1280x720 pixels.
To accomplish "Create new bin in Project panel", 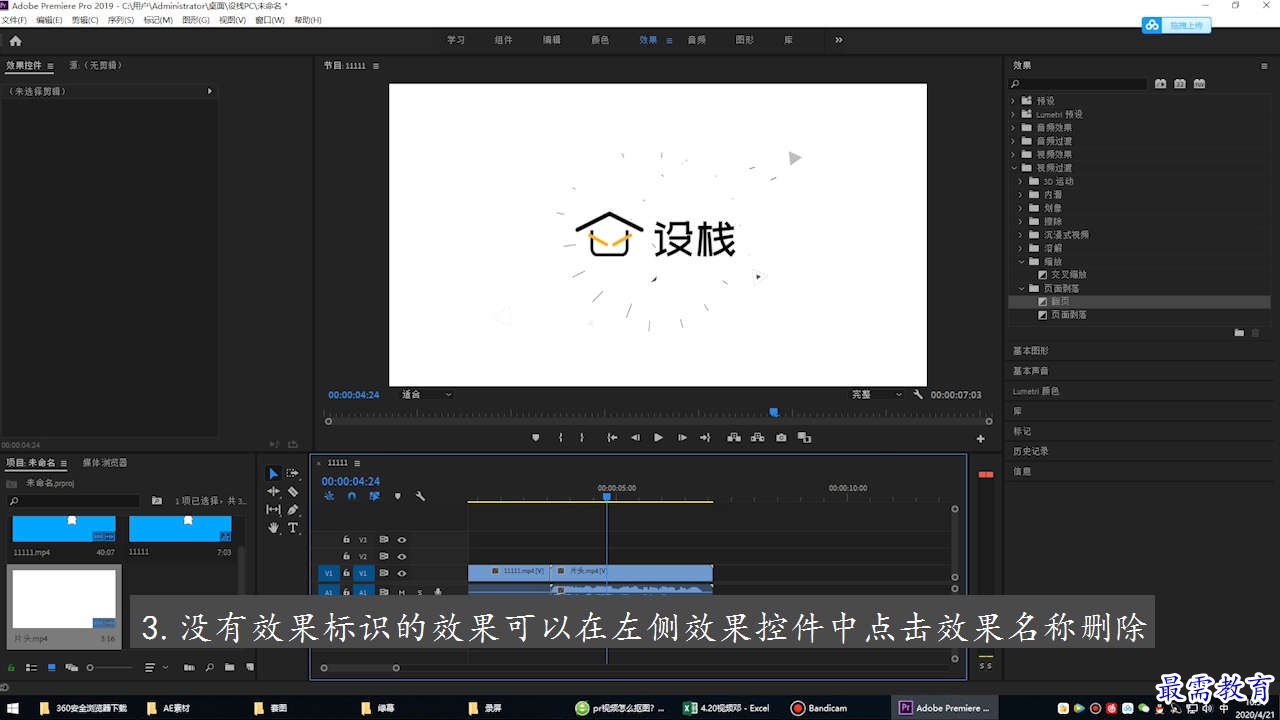I will point(230,667).
